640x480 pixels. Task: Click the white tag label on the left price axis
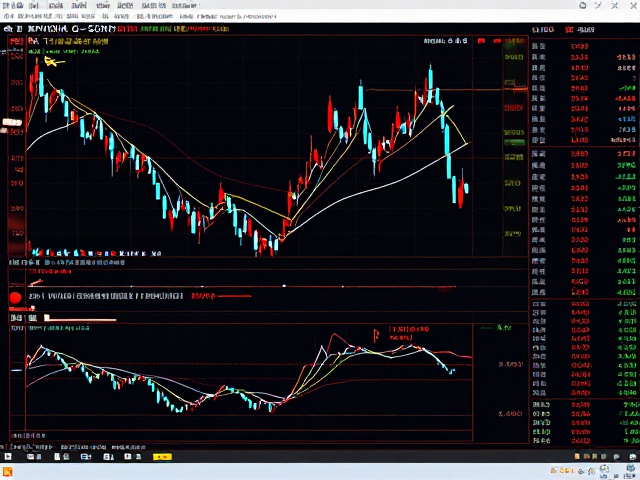[x=12, y=122]
